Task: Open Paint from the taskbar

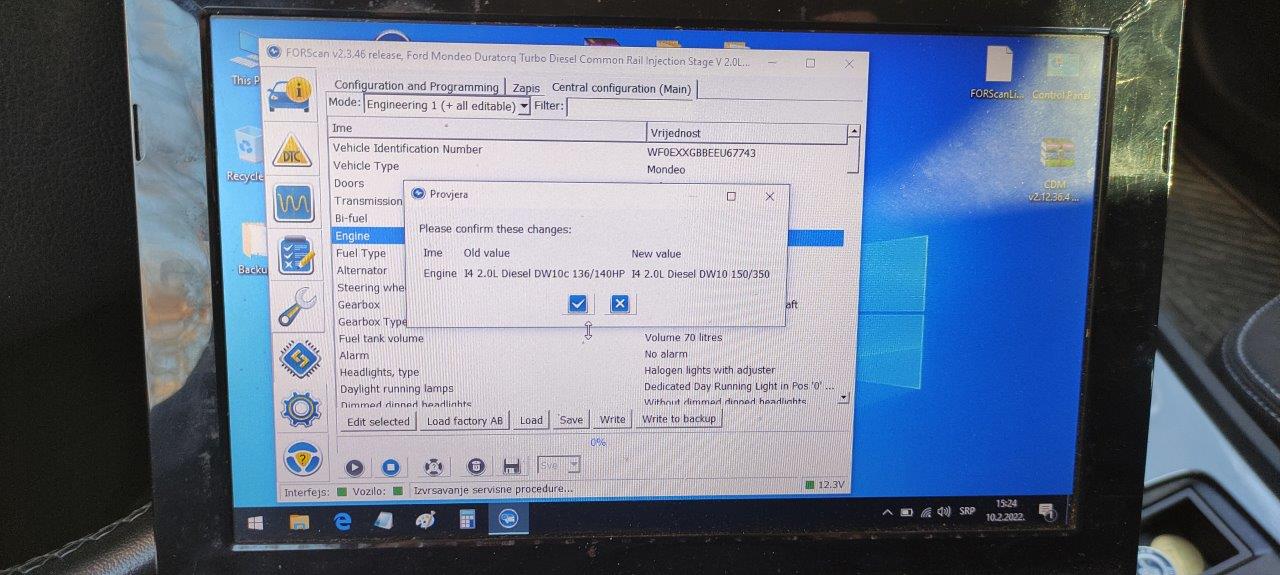Action: pyautogui.click(x=425, y=519)
